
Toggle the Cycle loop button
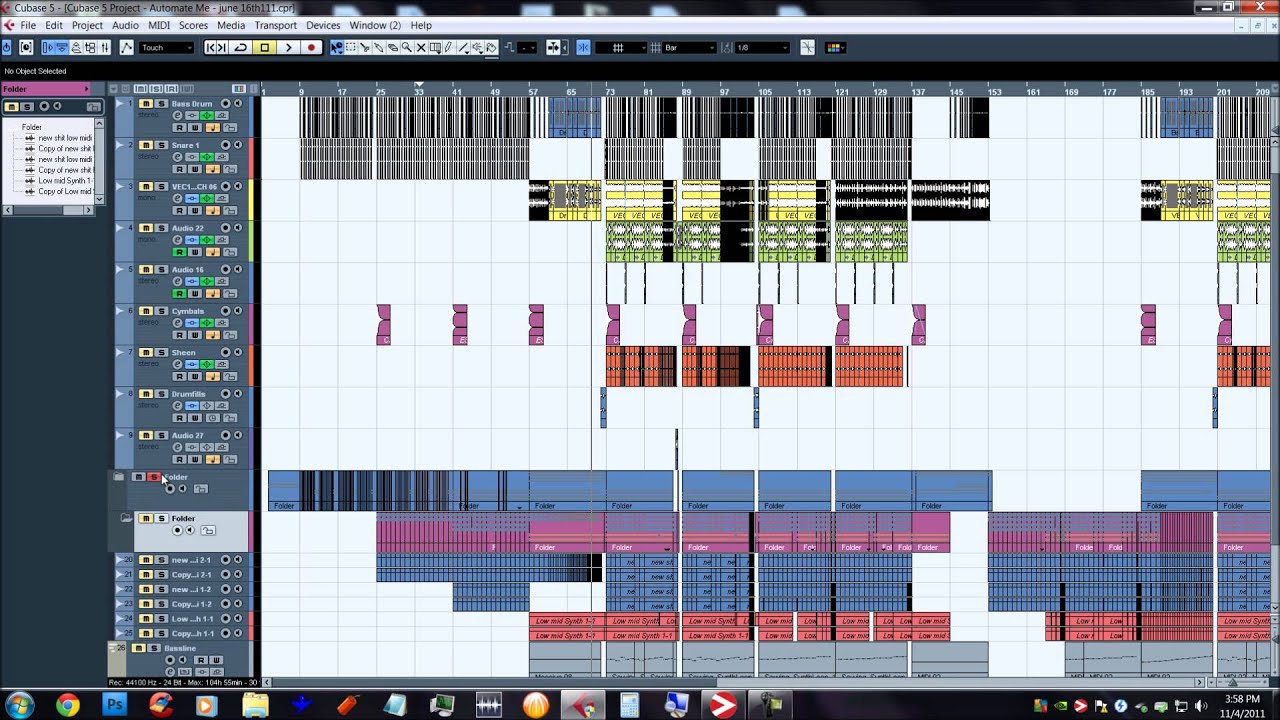pos(241,47)
